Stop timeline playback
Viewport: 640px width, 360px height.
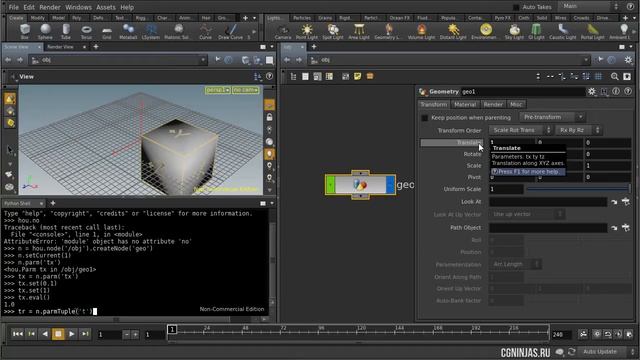pos(58,334)
